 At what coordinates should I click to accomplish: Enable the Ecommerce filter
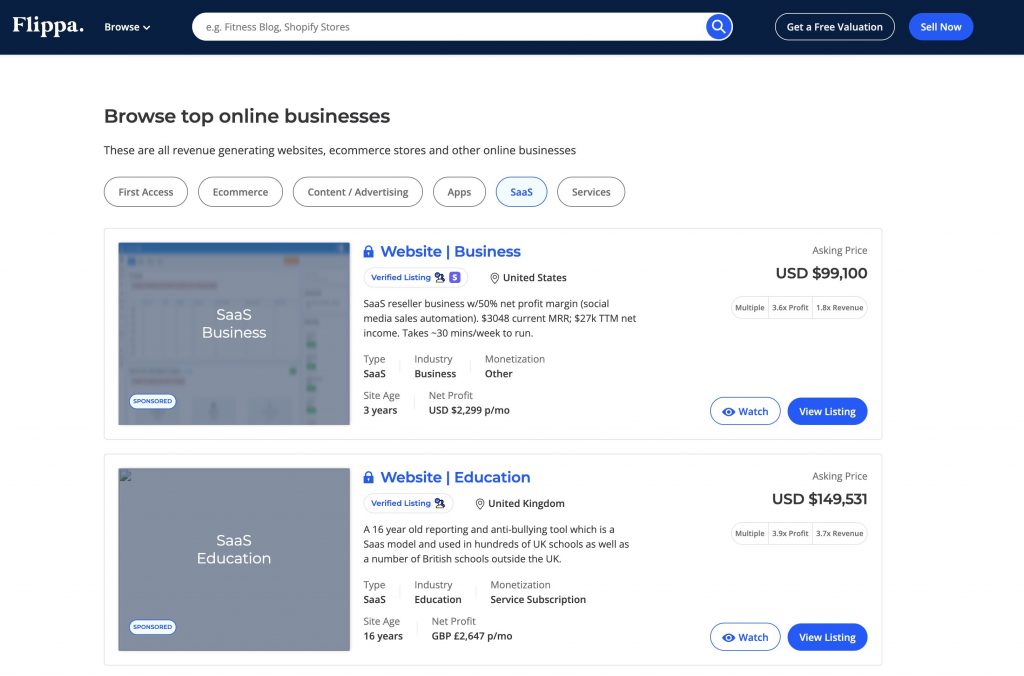point(240,191)
